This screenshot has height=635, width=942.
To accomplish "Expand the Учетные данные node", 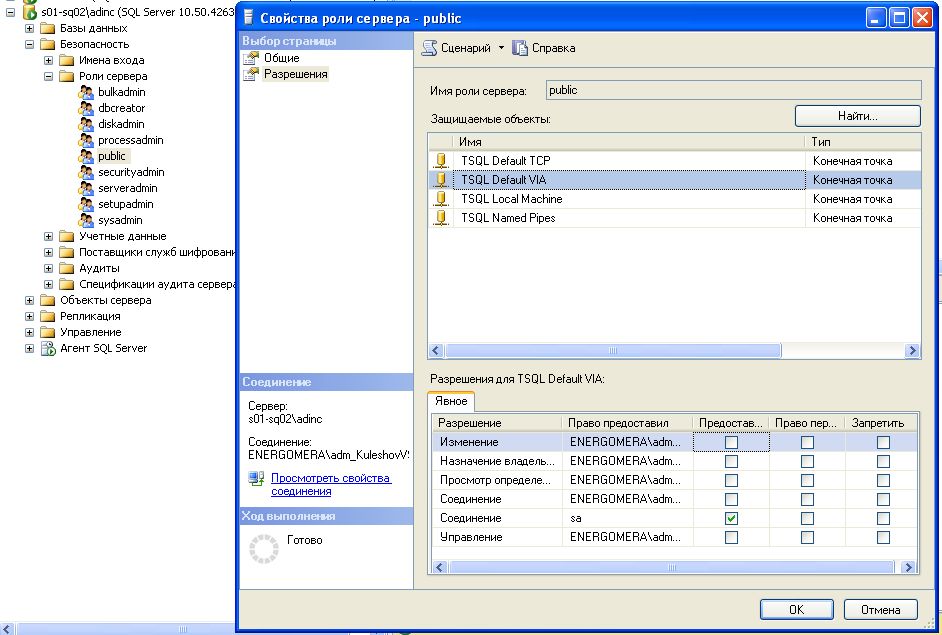I will pos(49,237).
